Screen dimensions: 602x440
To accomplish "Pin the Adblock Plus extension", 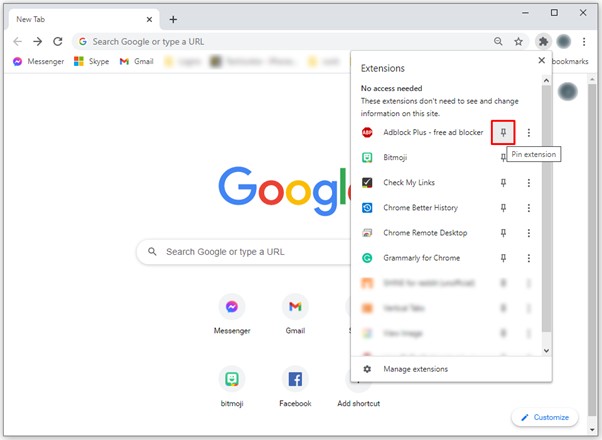I will pos(503,132).
